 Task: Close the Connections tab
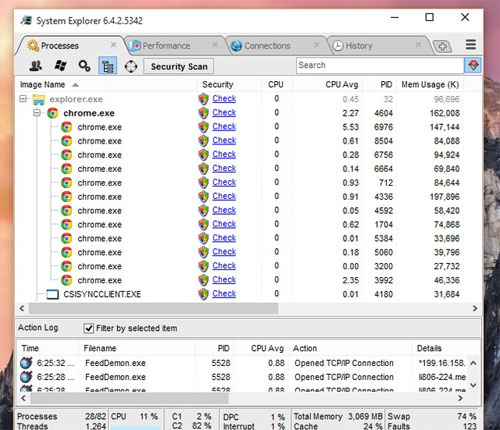tap(317, 45)
